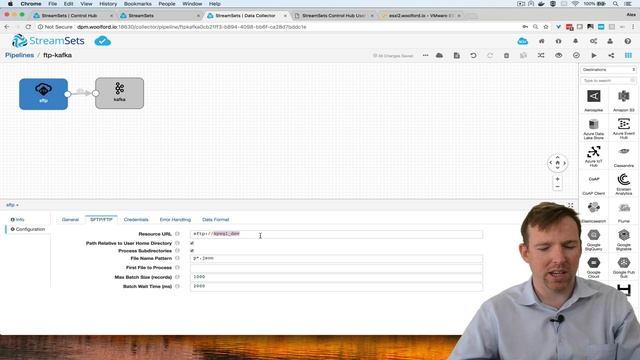Screen dimensions: 640x360
Task: Click the Resource URL field
Action: pyautogui.click(x=336, y=234)
